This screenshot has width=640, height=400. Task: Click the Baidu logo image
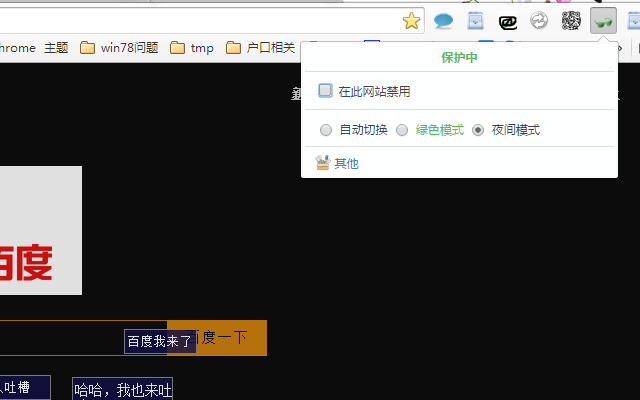[x=41, y=230]
